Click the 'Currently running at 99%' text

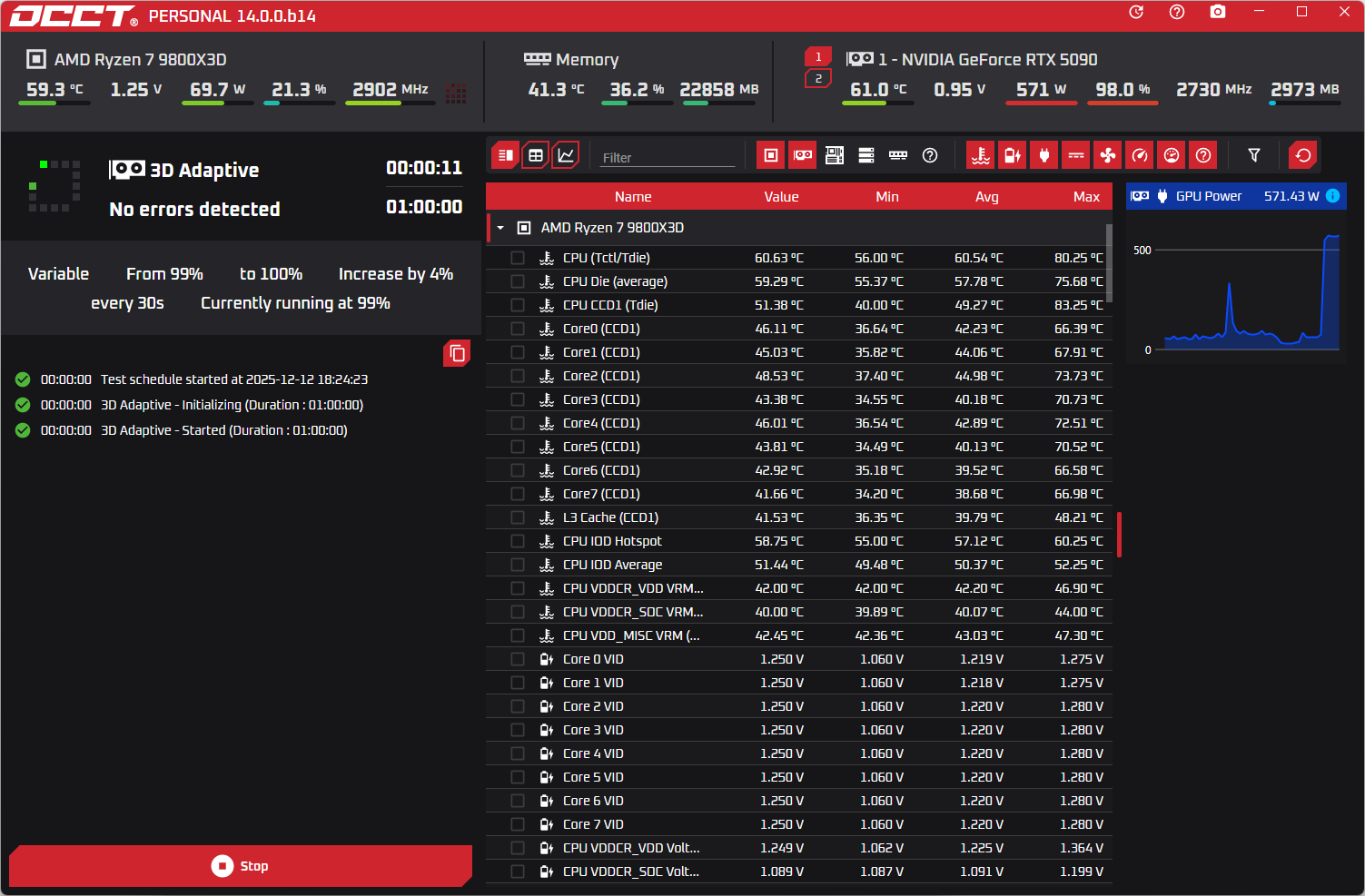295,303
